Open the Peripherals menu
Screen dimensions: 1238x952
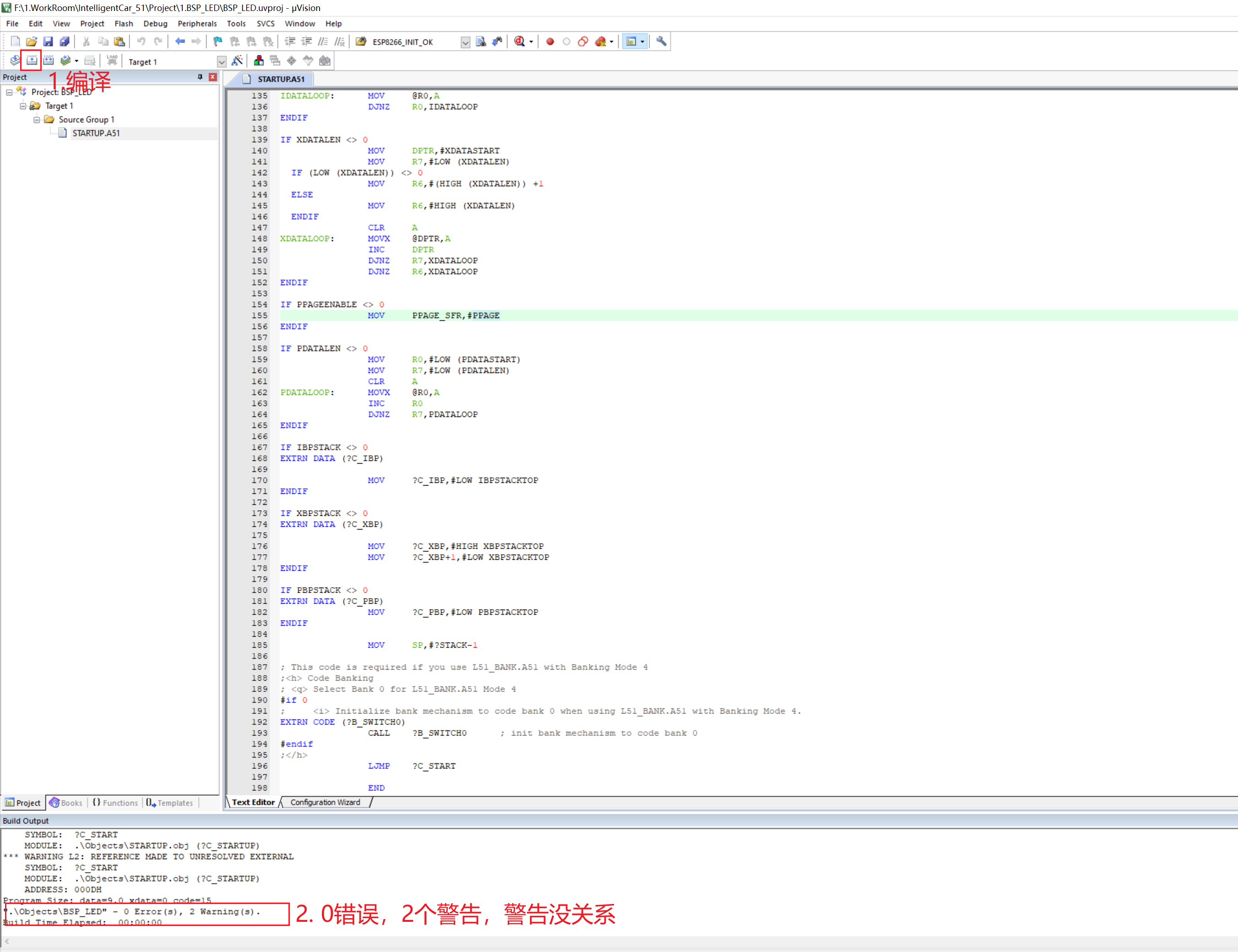(197, 24)
